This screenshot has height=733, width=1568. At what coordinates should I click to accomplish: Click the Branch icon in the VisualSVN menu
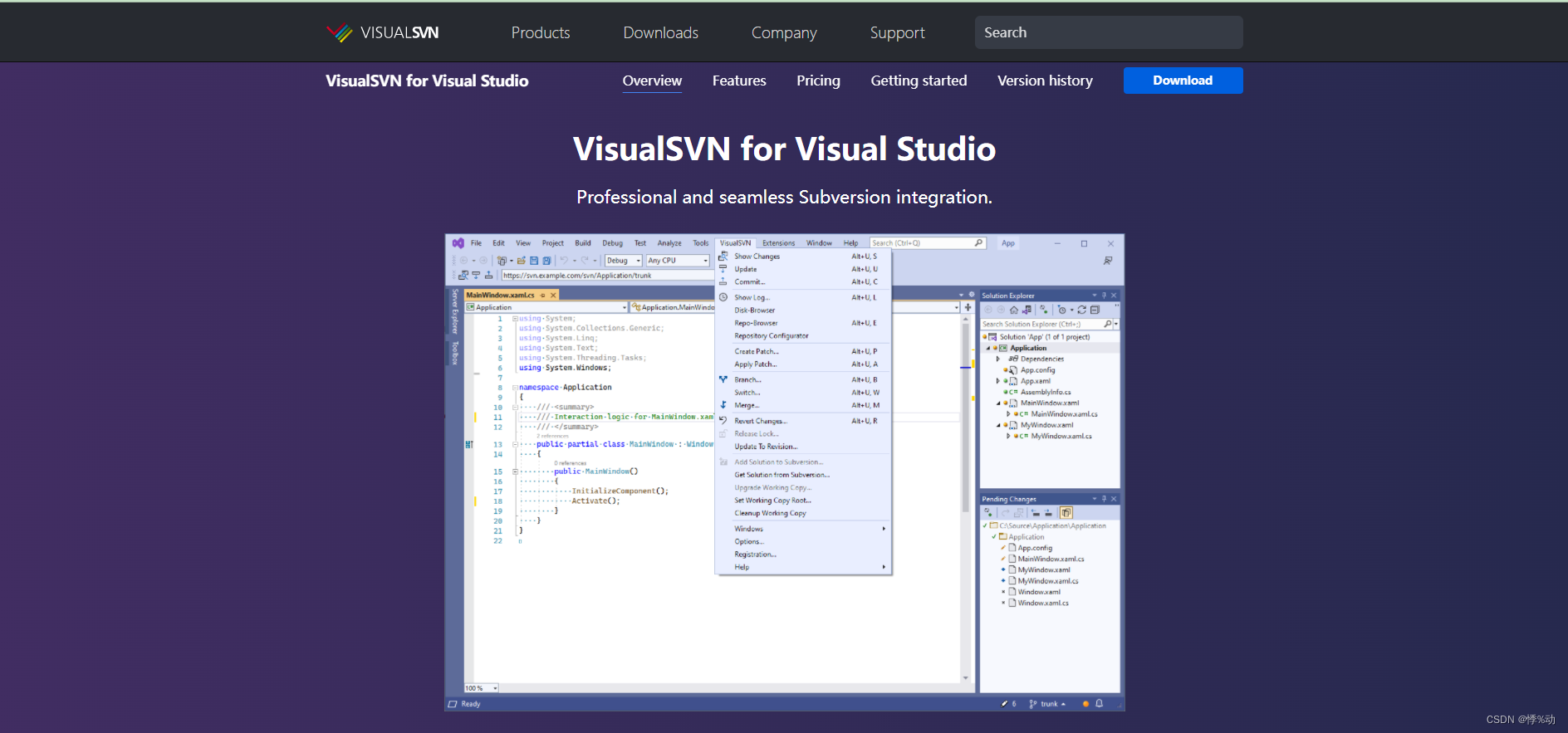(x=723, y=379)
